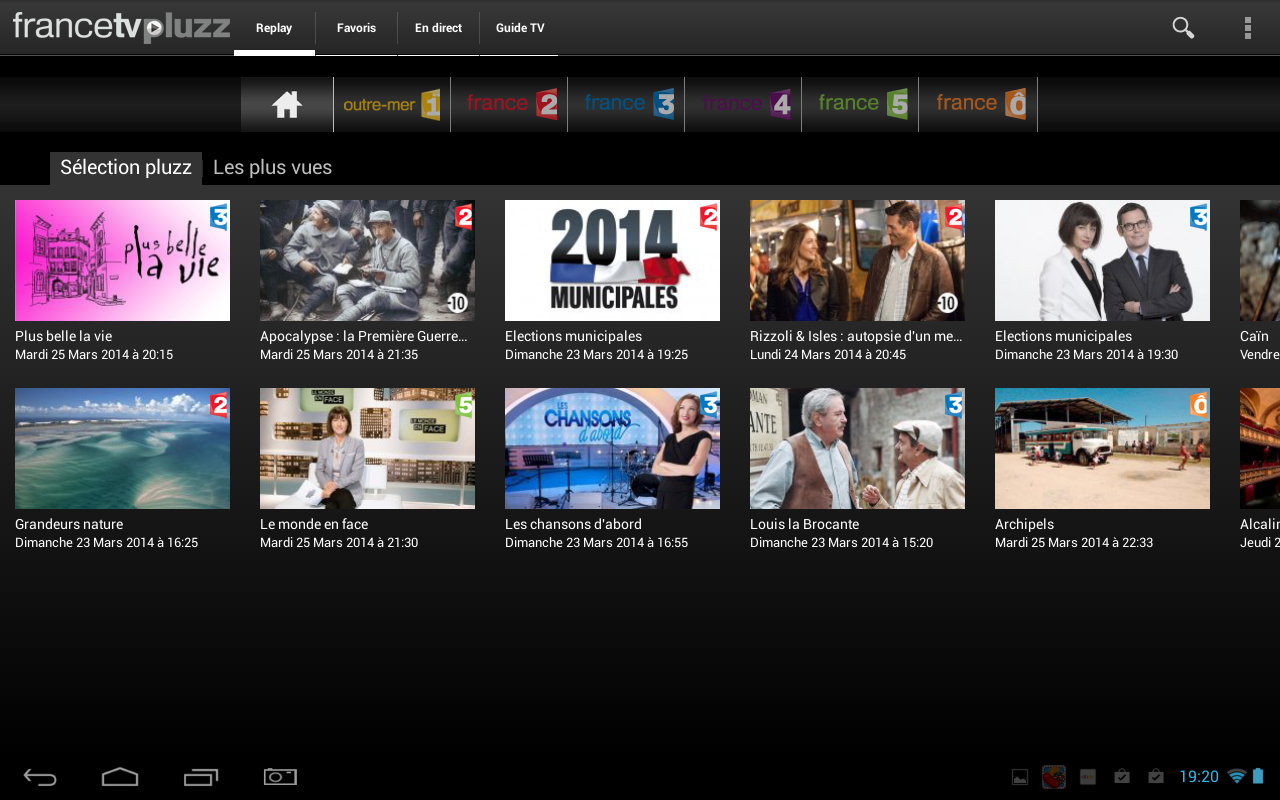The image size is (1280, 800).
Task: Switch to the Replay tab
Action: click(274, 28)
